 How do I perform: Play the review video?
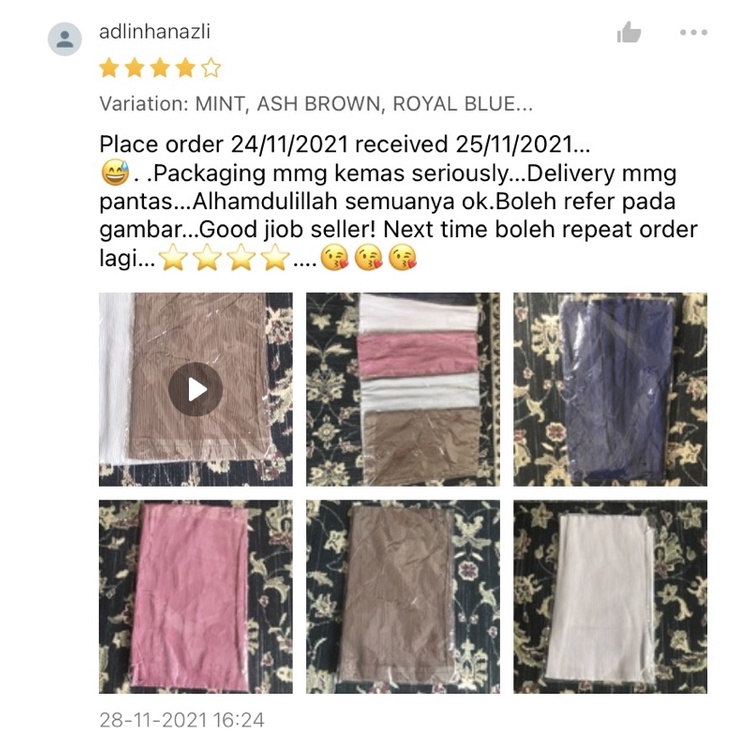click(195, 389)
